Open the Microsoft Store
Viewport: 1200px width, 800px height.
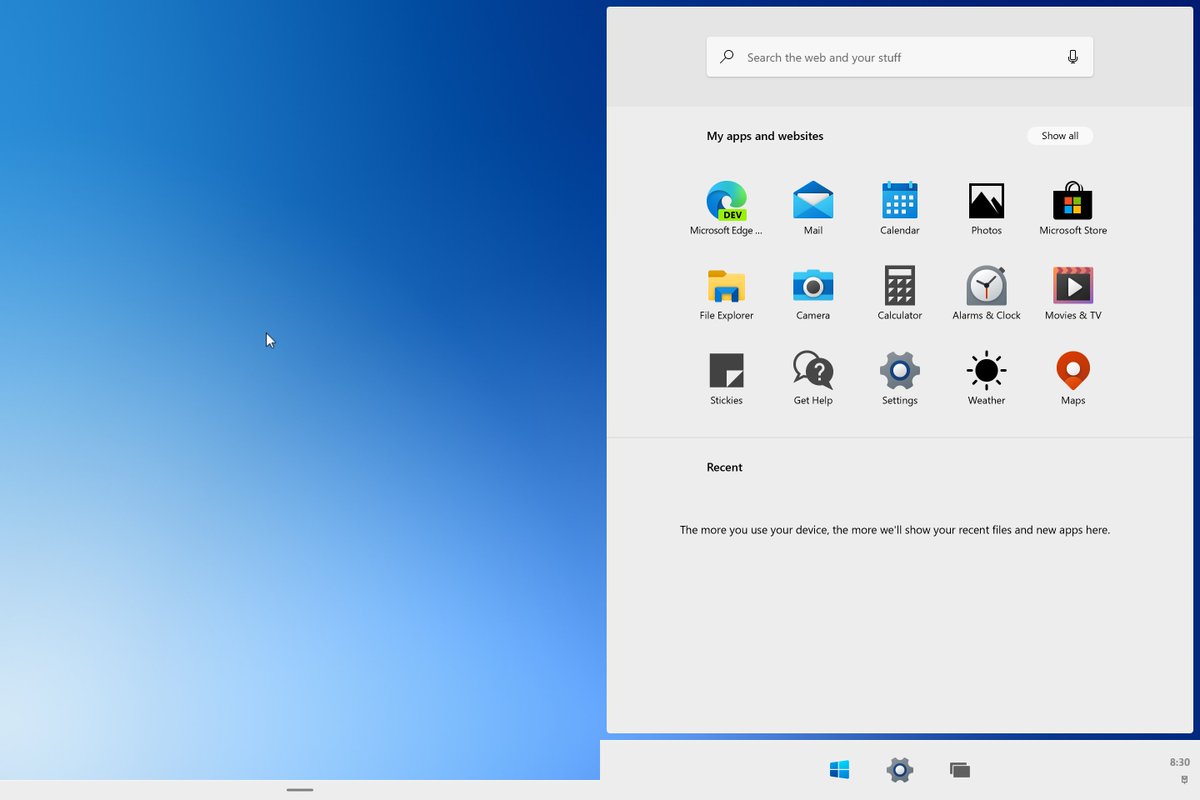click(1072, 200)
